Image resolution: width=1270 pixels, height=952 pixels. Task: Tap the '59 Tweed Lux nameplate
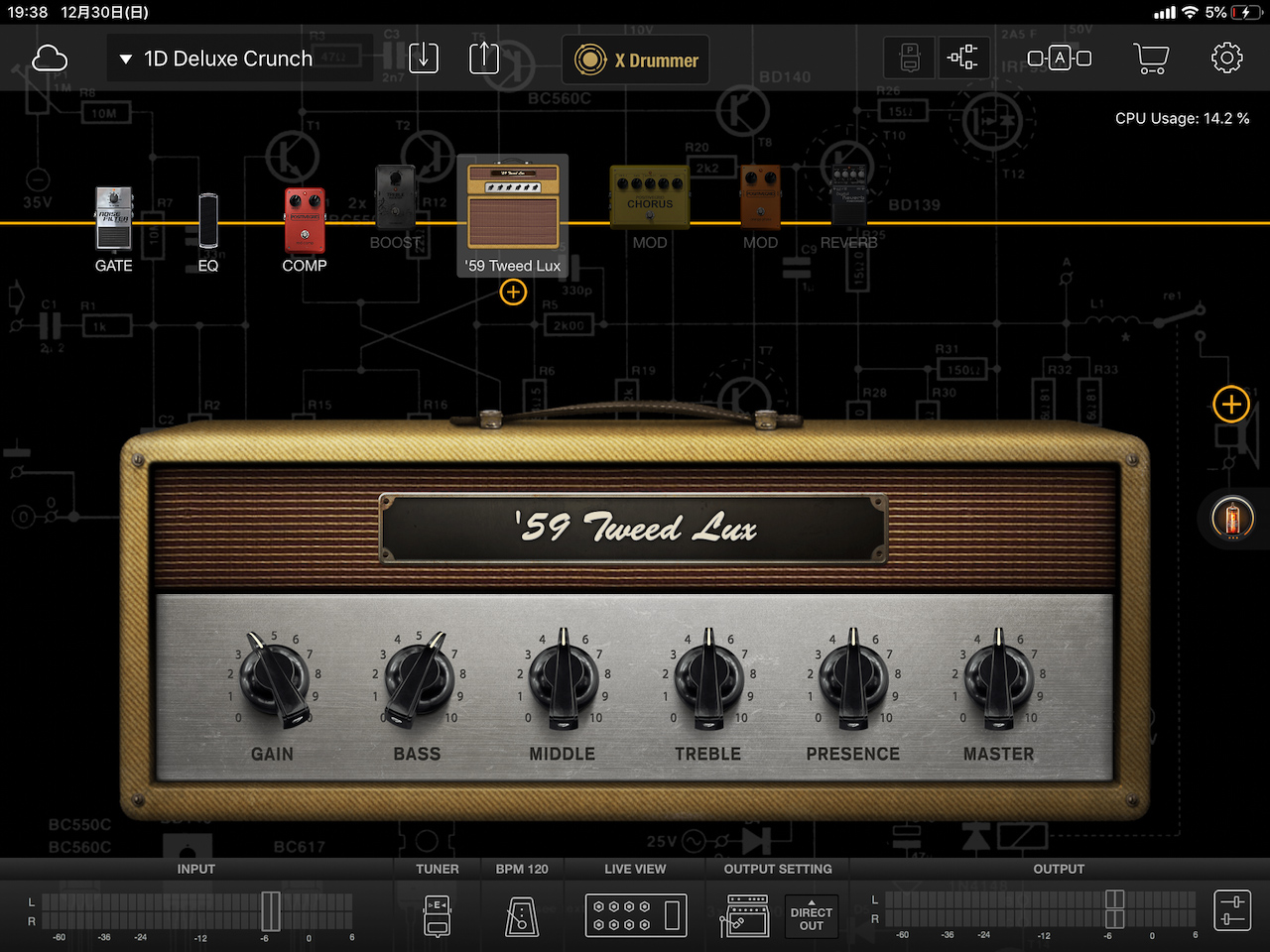633,528
